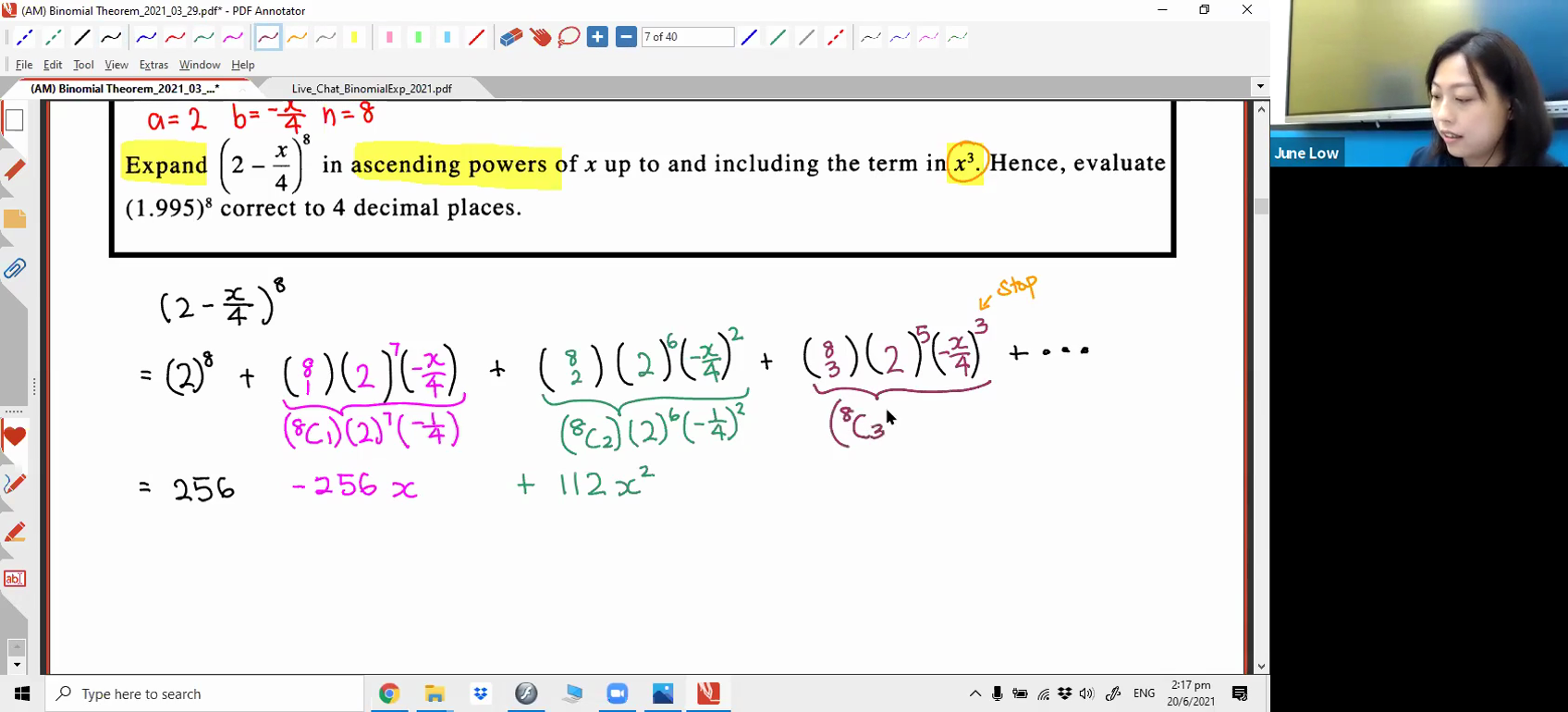Expand the document tab list dropdown

point(1259,87)
